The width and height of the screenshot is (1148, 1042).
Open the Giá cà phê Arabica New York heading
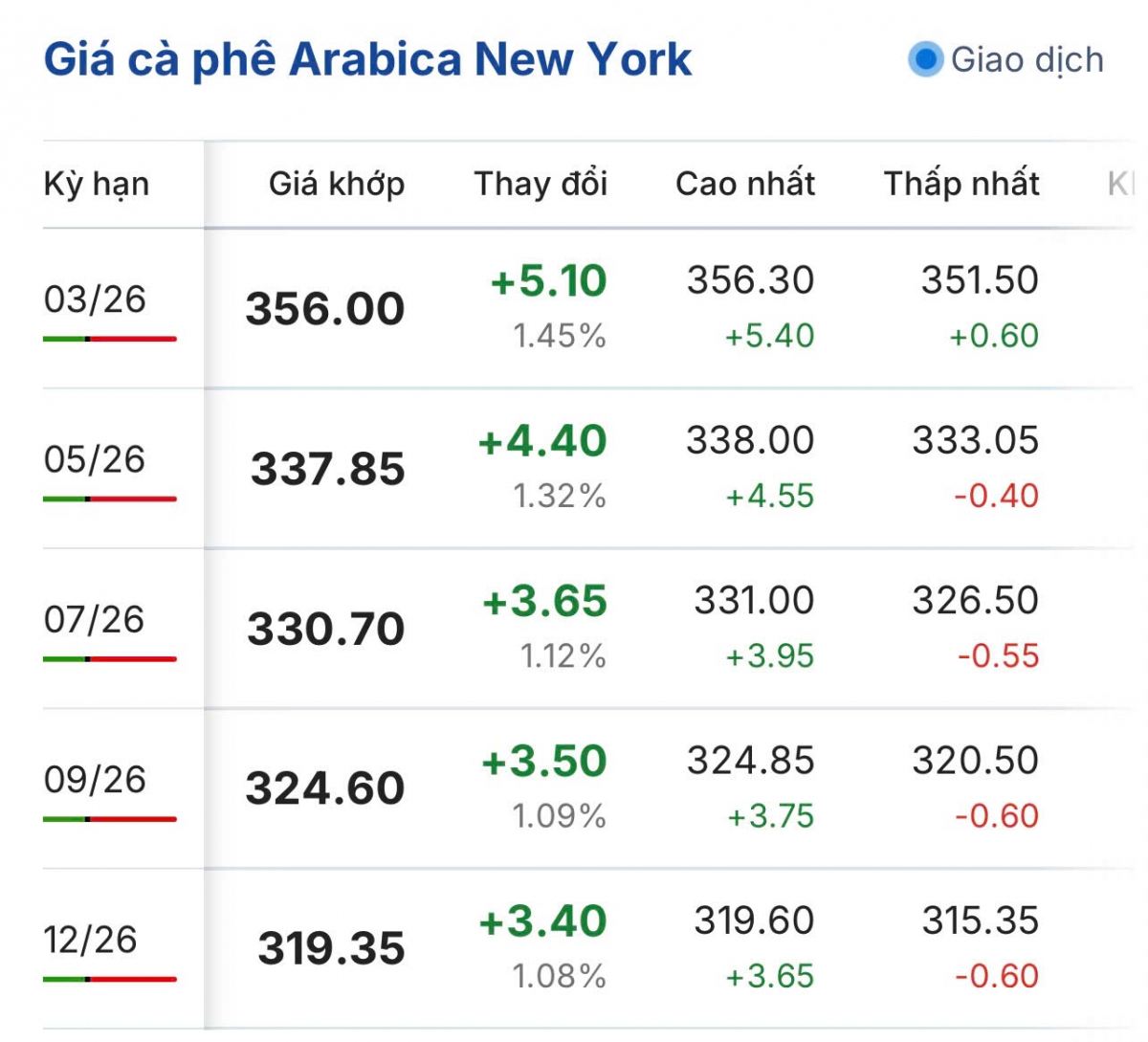pyautogui.click(x=367, y=59)
